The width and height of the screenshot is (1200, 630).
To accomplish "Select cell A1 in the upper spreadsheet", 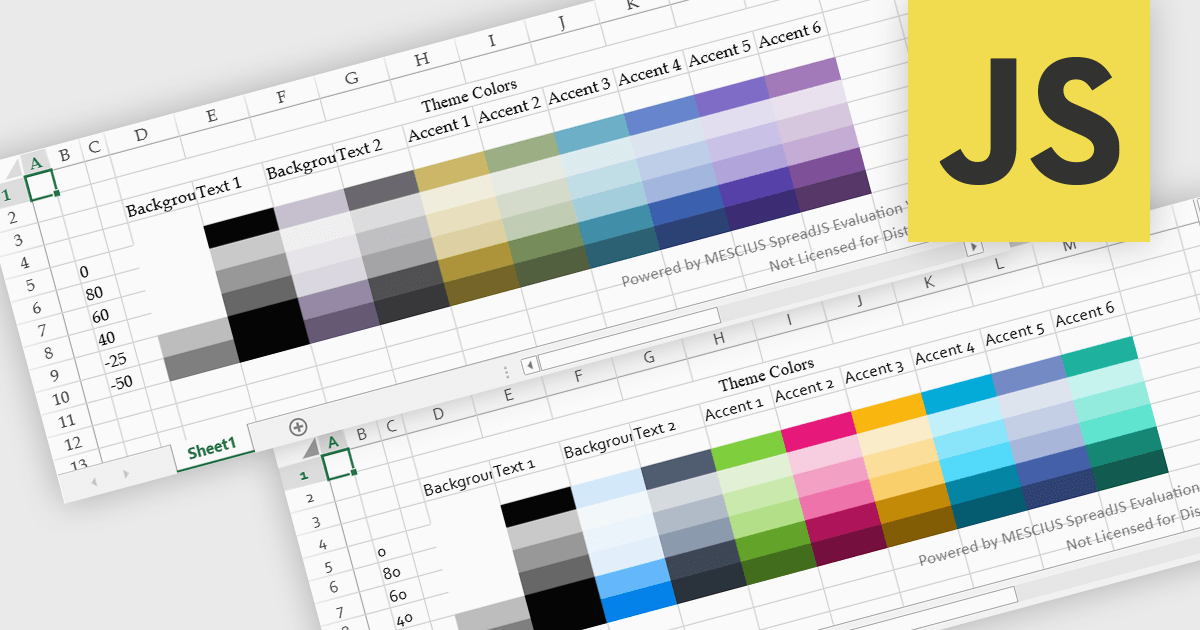I will coord(42,185).
